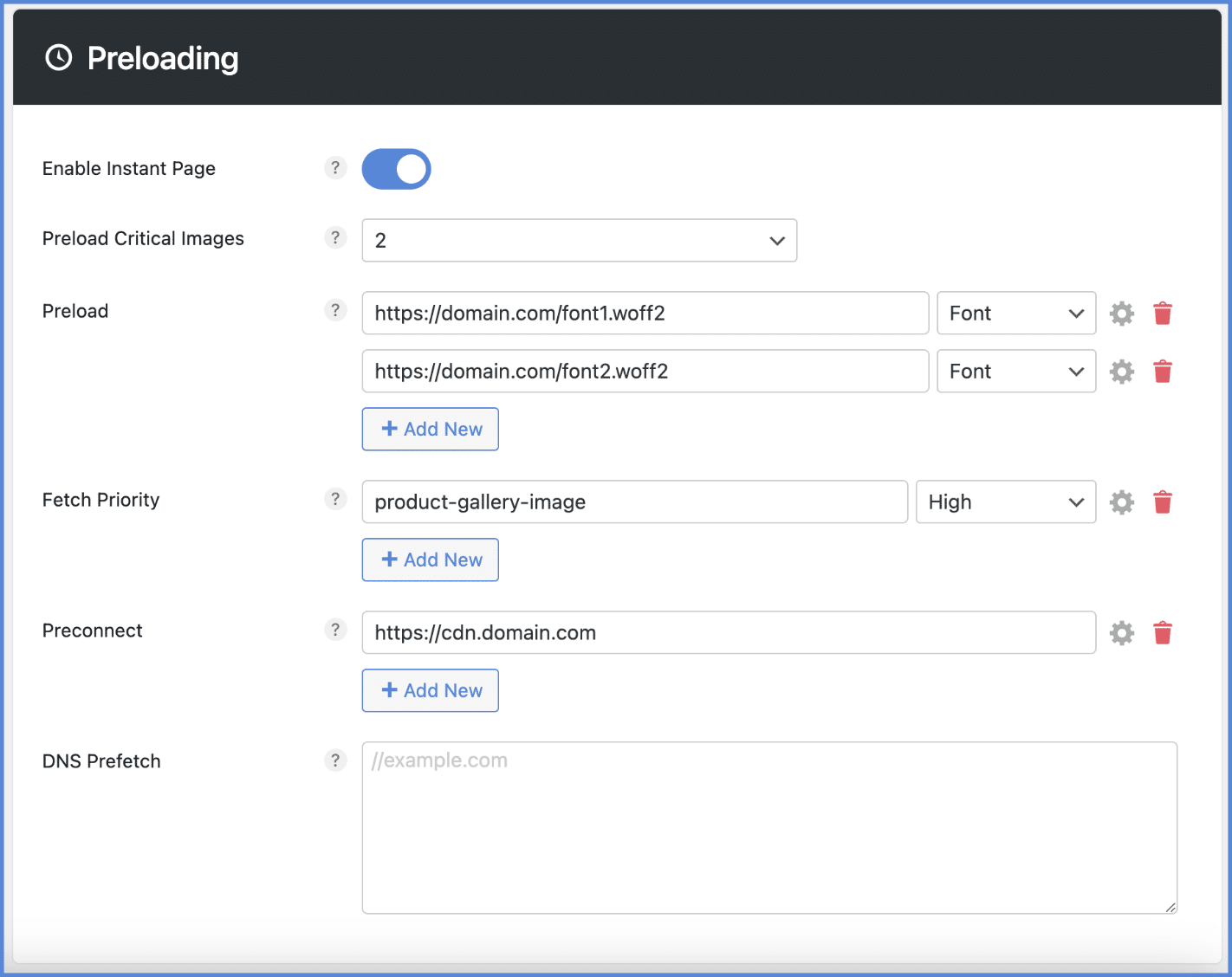Screen dimensions: 1232x977
Task: Open the Font type dropdown for font1.woff2
Action: pyautogui.click(x=1015, y=313)
